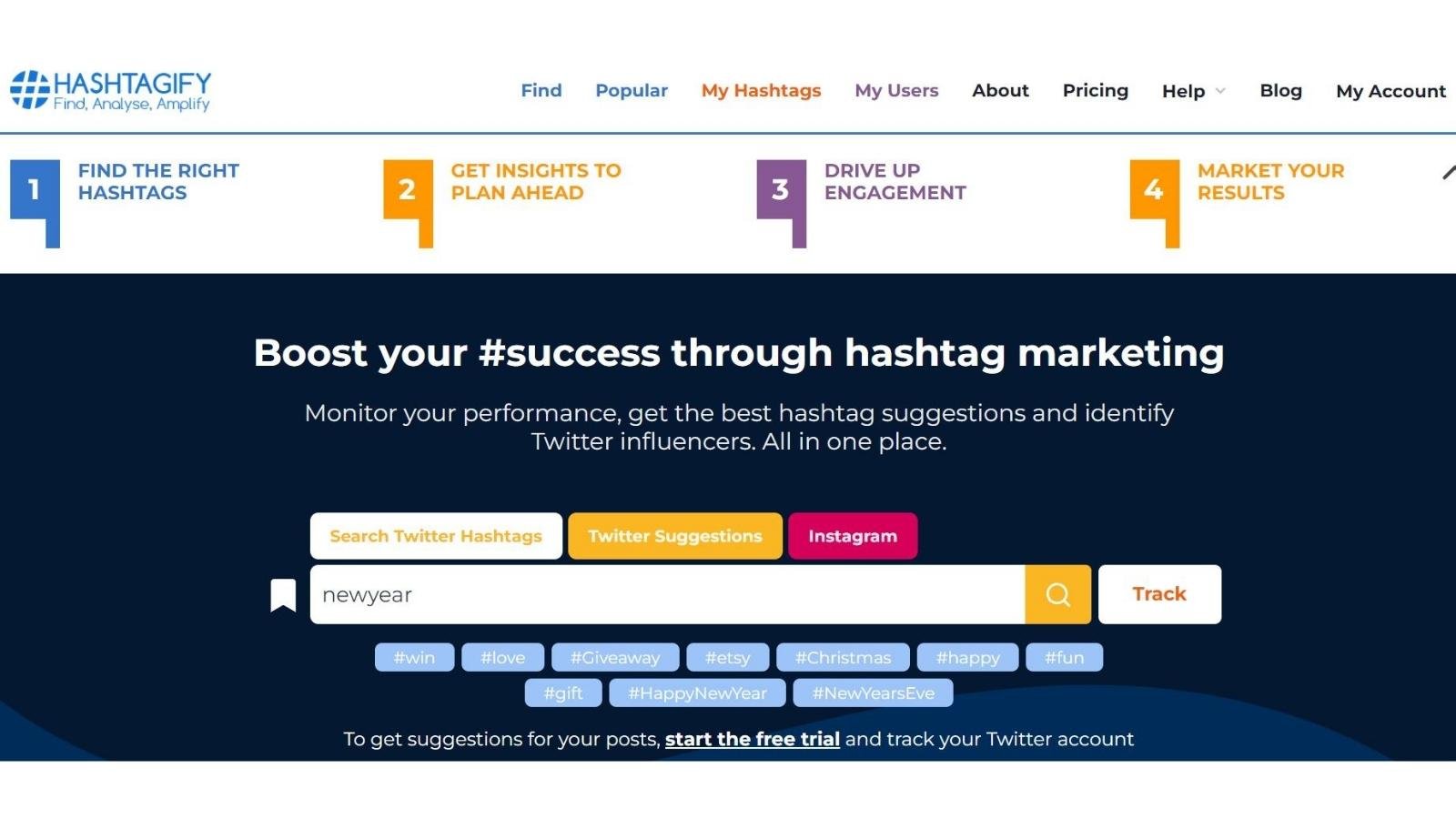
Task: Select the Search Twitter Hashtags tab
Action: pyautogui.click(x=436, y=536)
